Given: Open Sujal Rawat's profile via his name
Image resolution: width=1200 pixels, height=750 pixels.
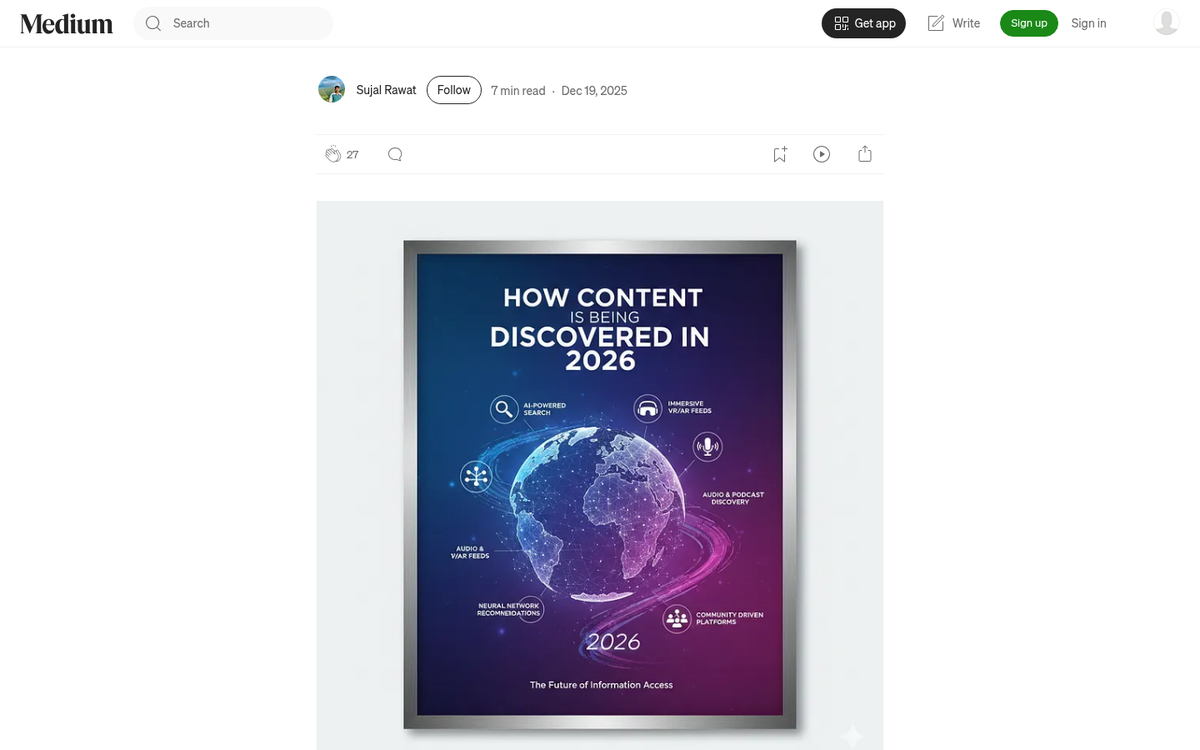Looking at the screenshot, I should [385, 89].
